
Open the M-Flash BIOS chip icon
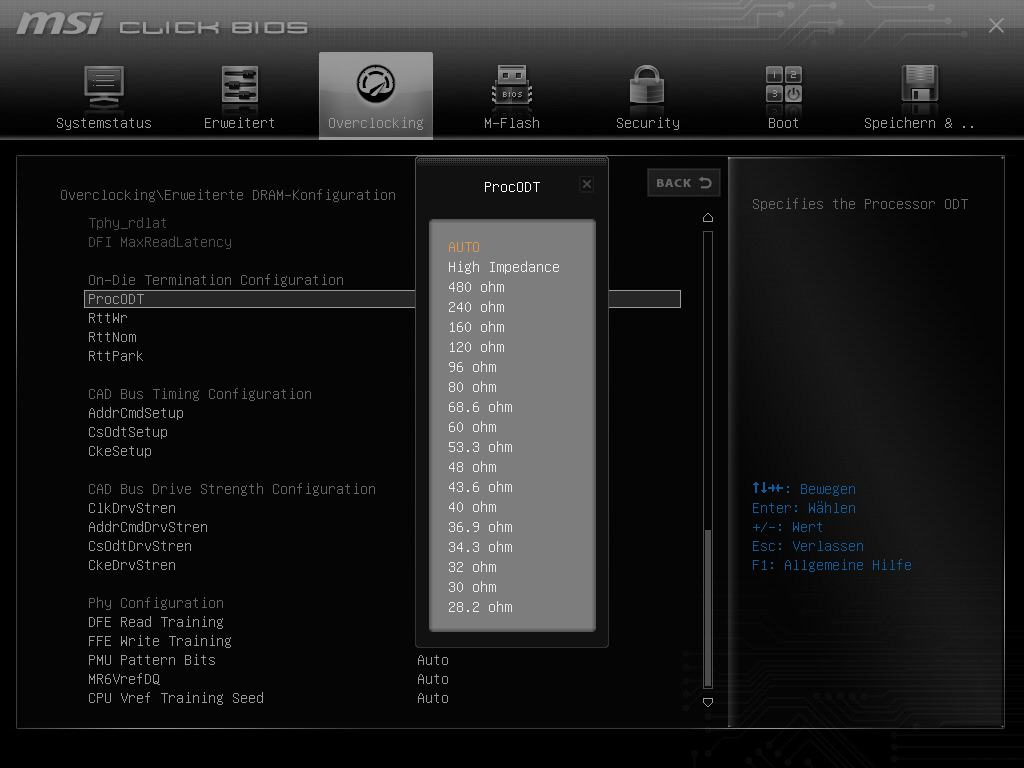pos(512,85)
